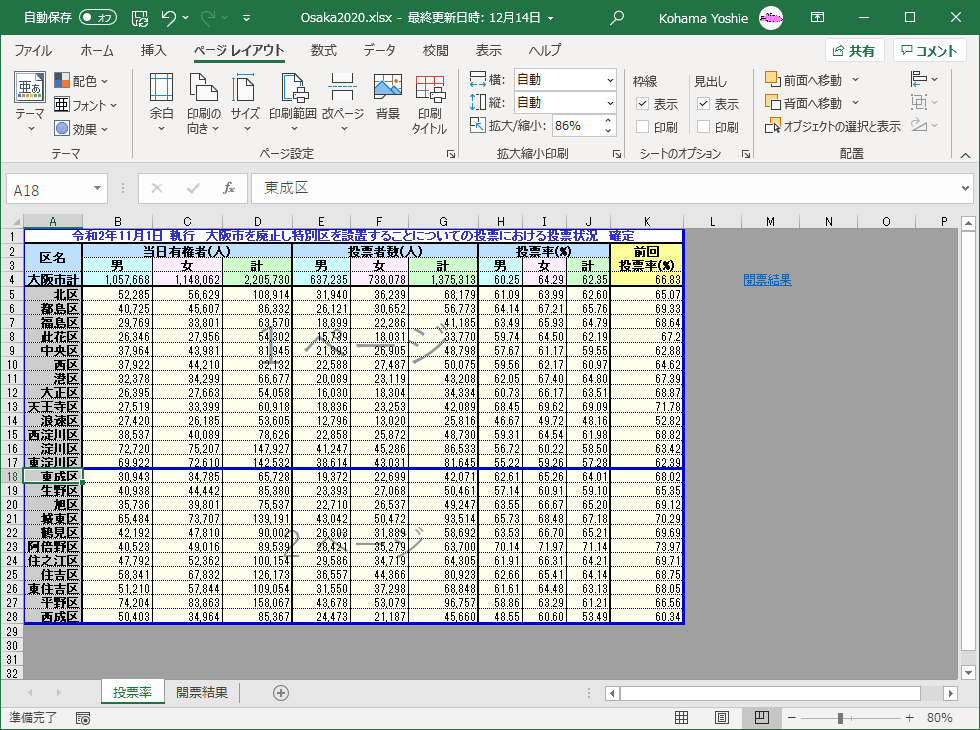Enable 見出し 印刷 headings print checkbox
Screen dimensions: 980x730
[704, 127]
